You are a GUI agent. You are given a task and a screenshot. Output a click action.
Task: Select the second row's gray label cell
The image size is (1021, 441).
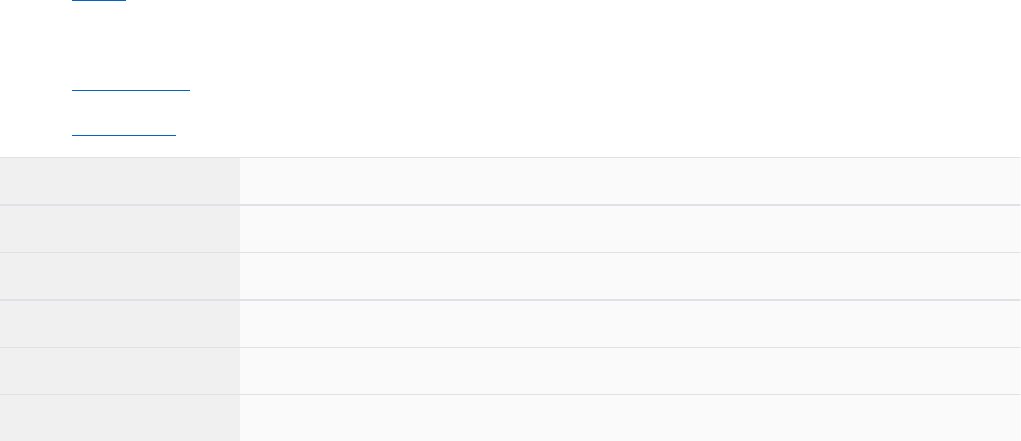pyautogui.click(x=120, y=229)
